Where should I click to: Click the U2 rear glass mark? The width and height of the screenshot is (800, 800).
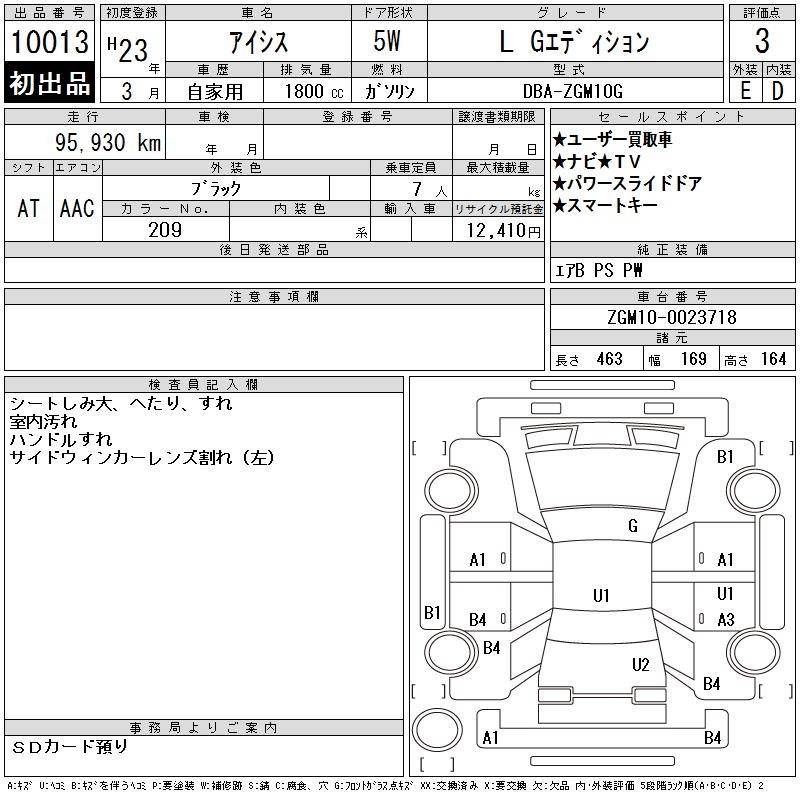pyautogui.click(x=640, y=664)
